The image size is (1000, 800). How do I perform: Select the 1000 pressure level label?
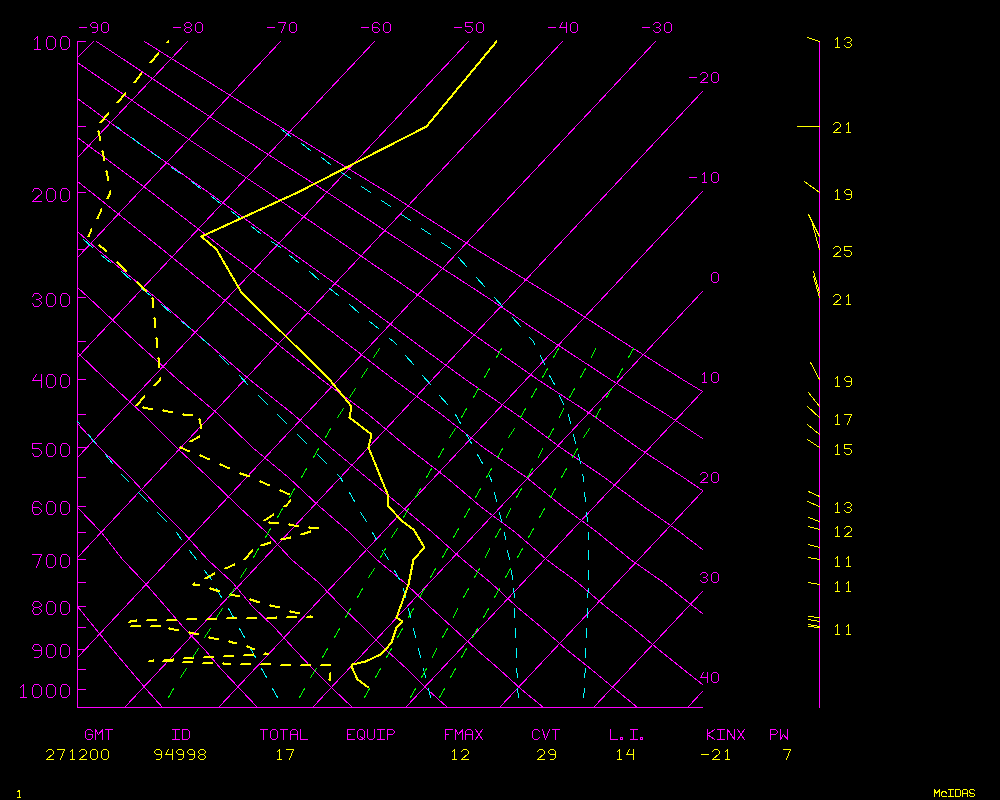46,691
